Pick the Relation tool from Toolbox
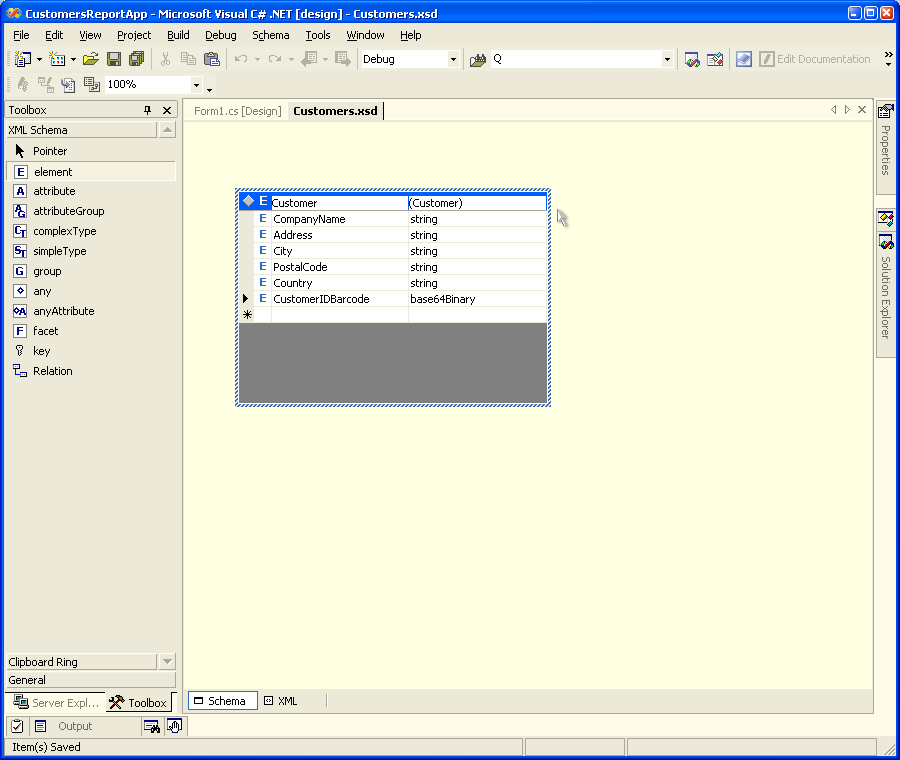The height and width of the screenshot is (760, 900). click(52, 371)
